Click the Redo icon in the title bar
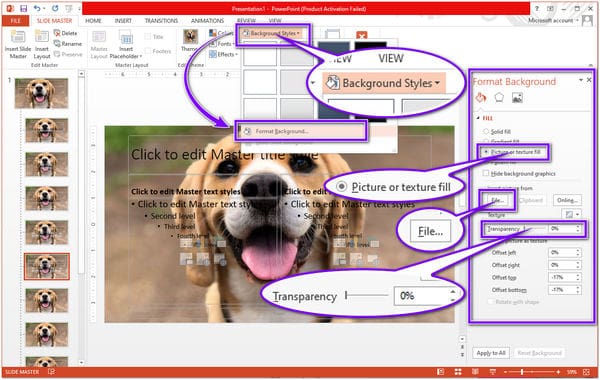This screenshot has width=600, height=380. point(55,8)
